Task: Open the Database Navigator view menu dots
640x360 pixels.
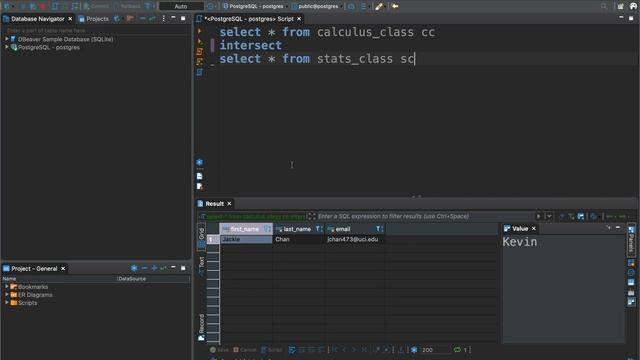Action: pos(164,18)
